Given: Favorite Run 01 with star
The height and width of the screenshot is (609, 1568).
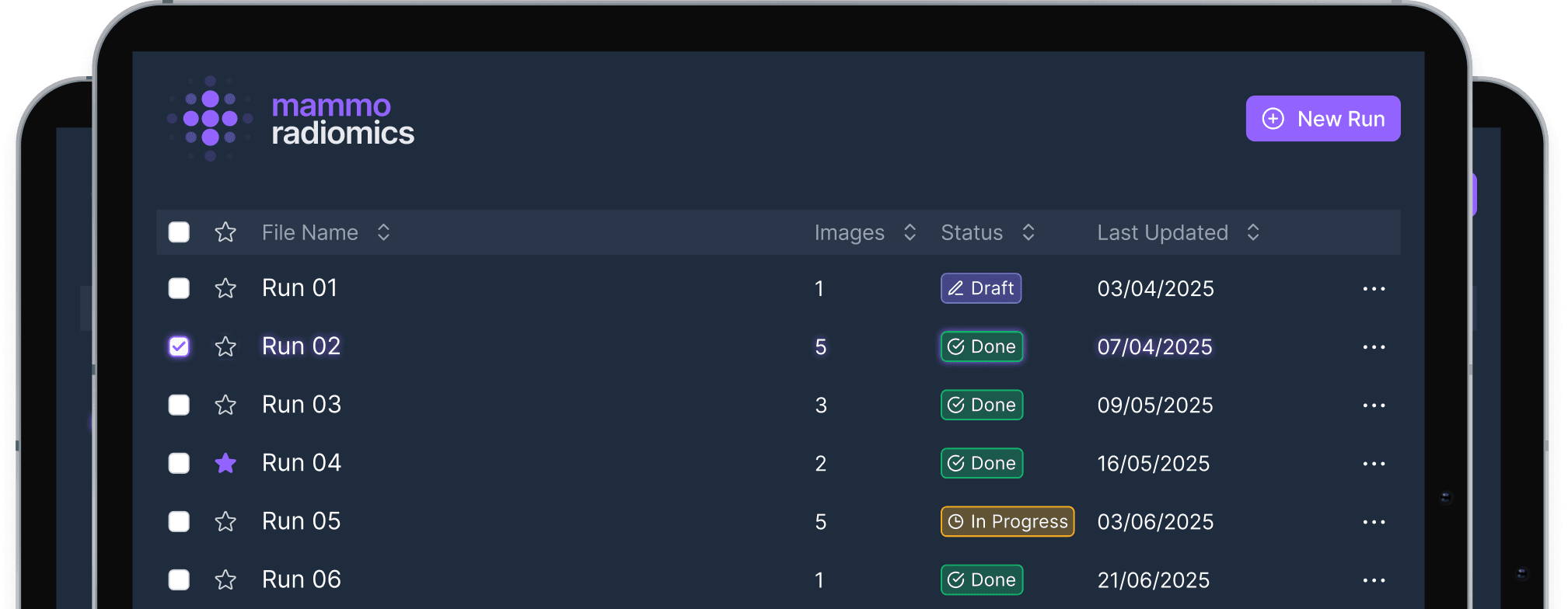Looking at the screenshot, I should tap(225, 288).
